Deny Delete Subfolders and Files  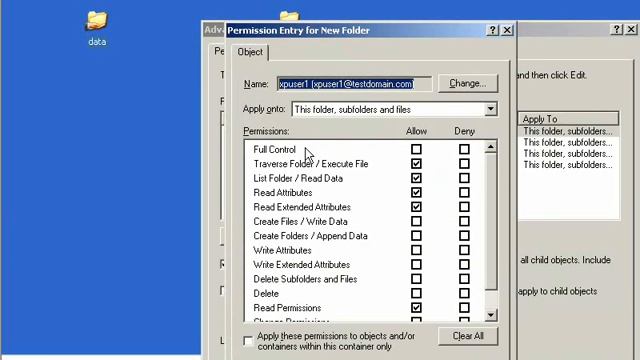click(464, 279)
